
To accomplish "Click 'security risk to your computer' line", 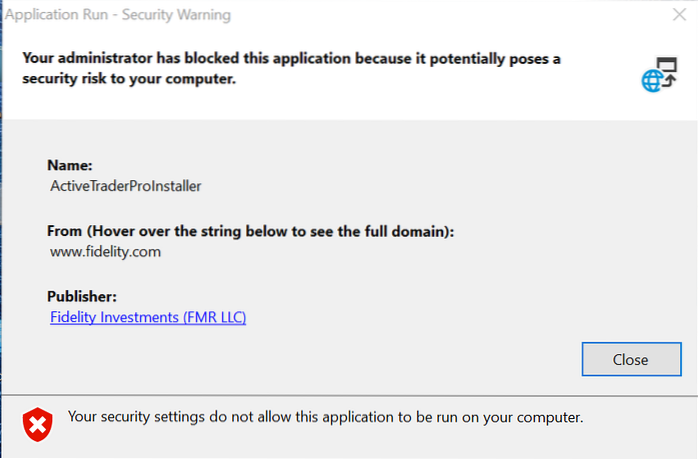I will [128, 79].
